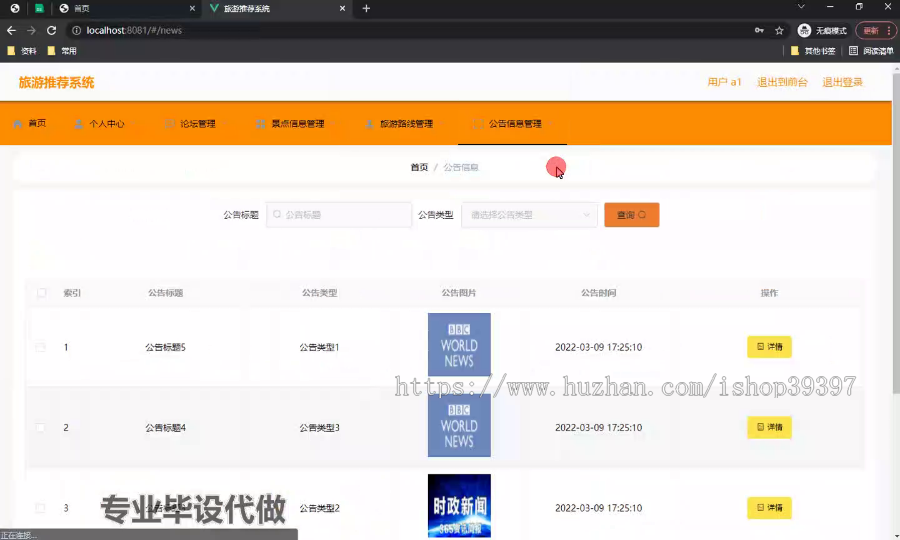Expand the 个人中心 navigation menu
The height and width of the screenshot is (540, 900).
click(x=106, y=123)
